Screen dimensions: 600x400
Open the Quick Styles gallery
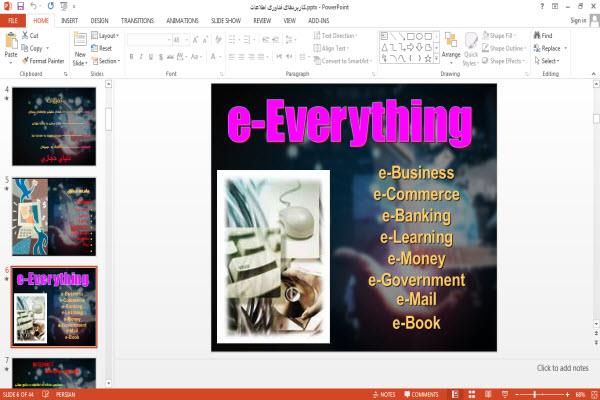coord(471,49)
